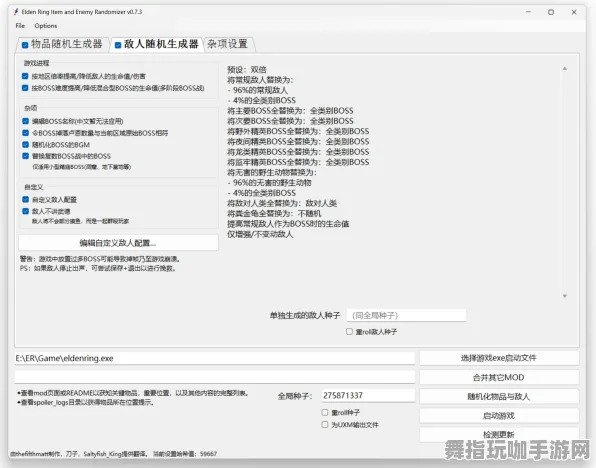Click the 单独生成的敌人种子 label
Image resolution: width=596 pixels, height=468 pixels.
pyautogui.click(x=305, y=315)
